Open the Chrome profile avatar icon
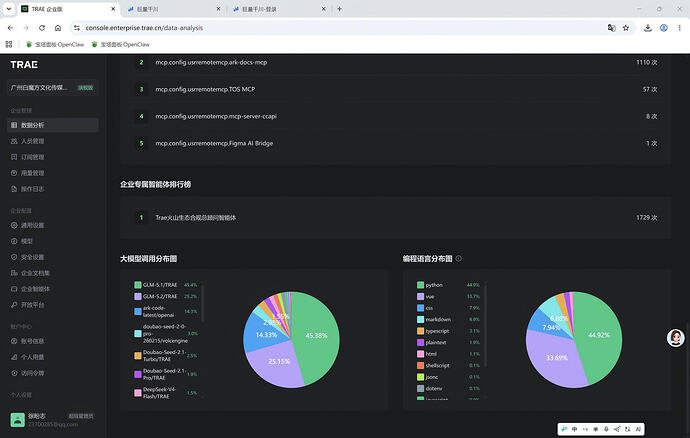690x438 pixels. 664,28
